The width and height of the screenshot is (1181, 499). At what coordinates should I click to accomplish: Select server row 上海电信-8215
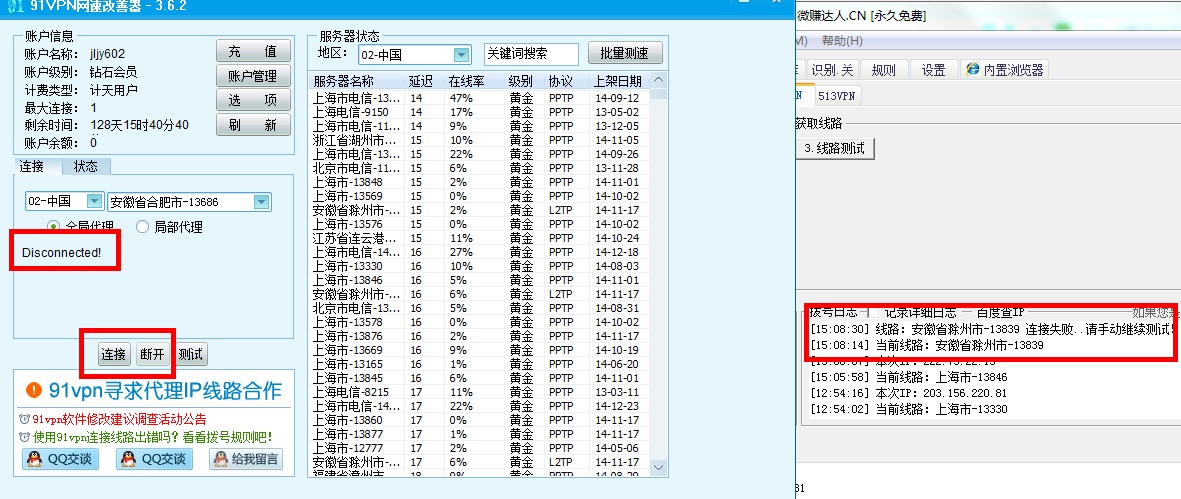pos(479,392)
